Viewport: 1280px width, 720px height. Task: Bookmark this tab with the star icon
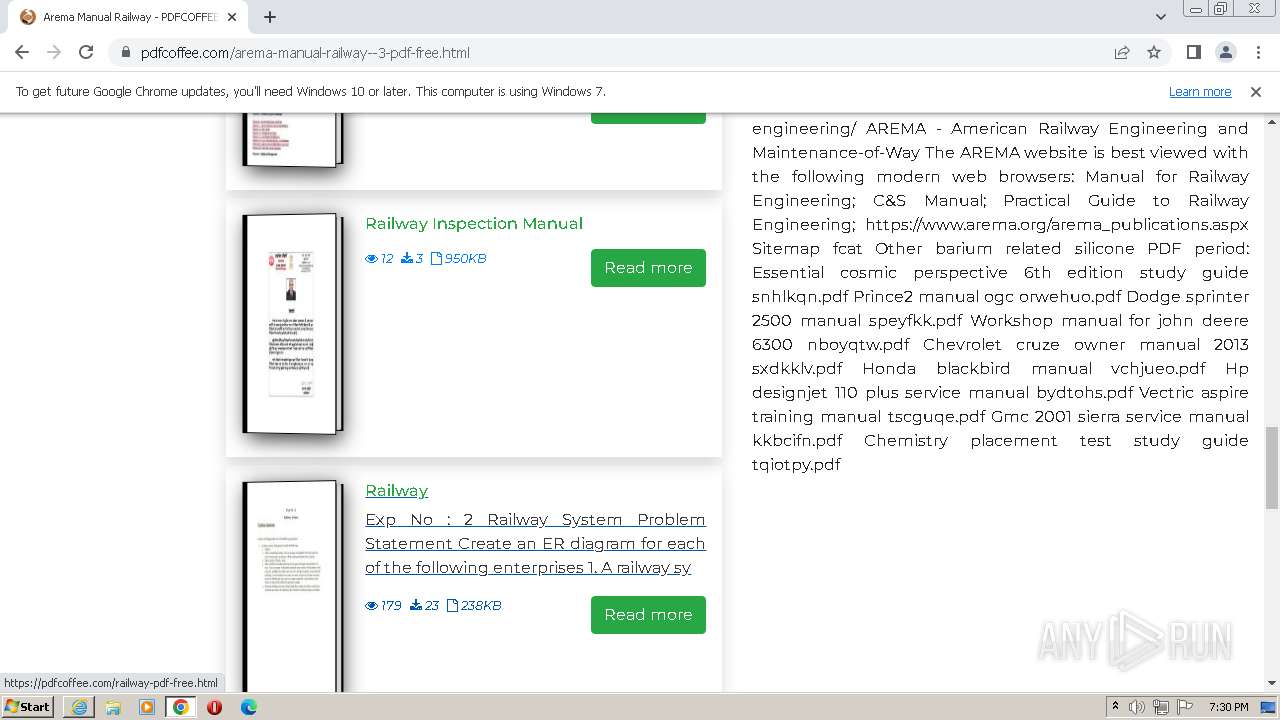click(1154, 53)
